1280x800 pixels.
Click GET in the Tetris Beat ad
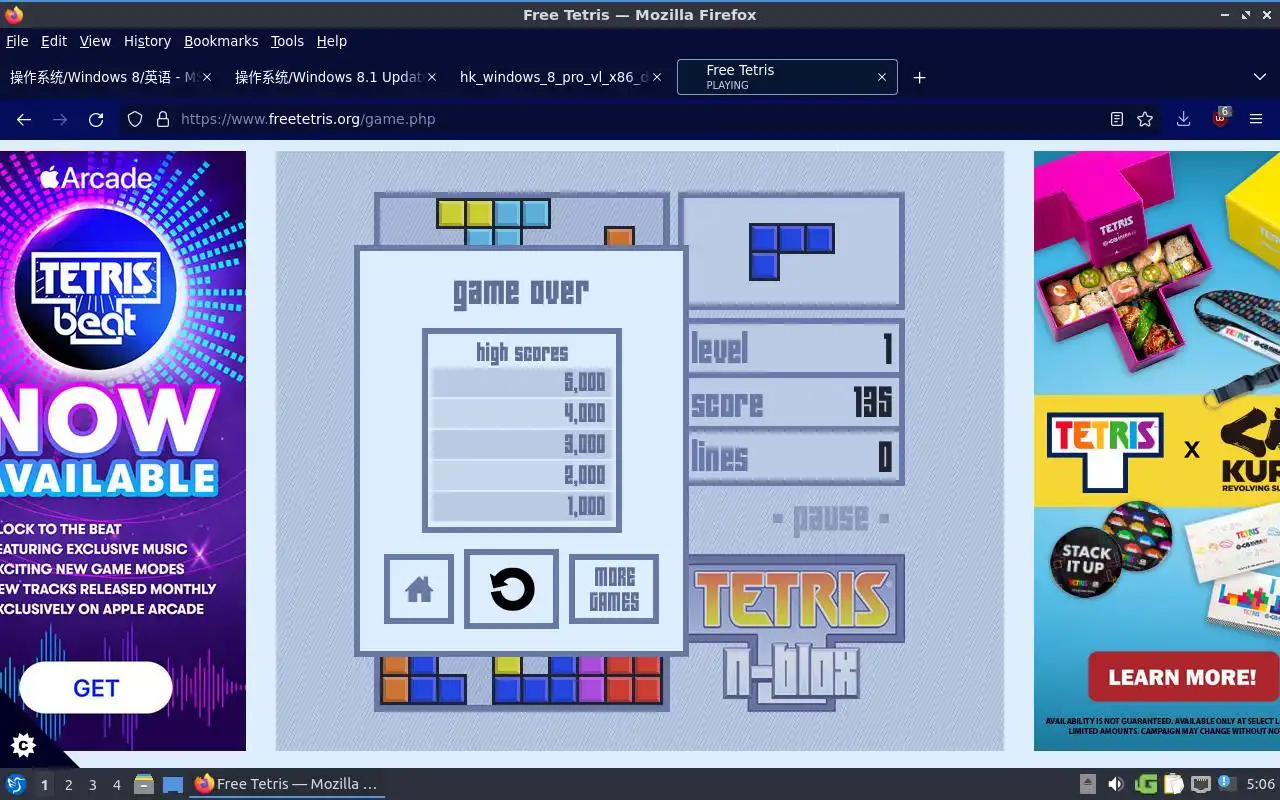pyautogui.click(x=96, y=688)
